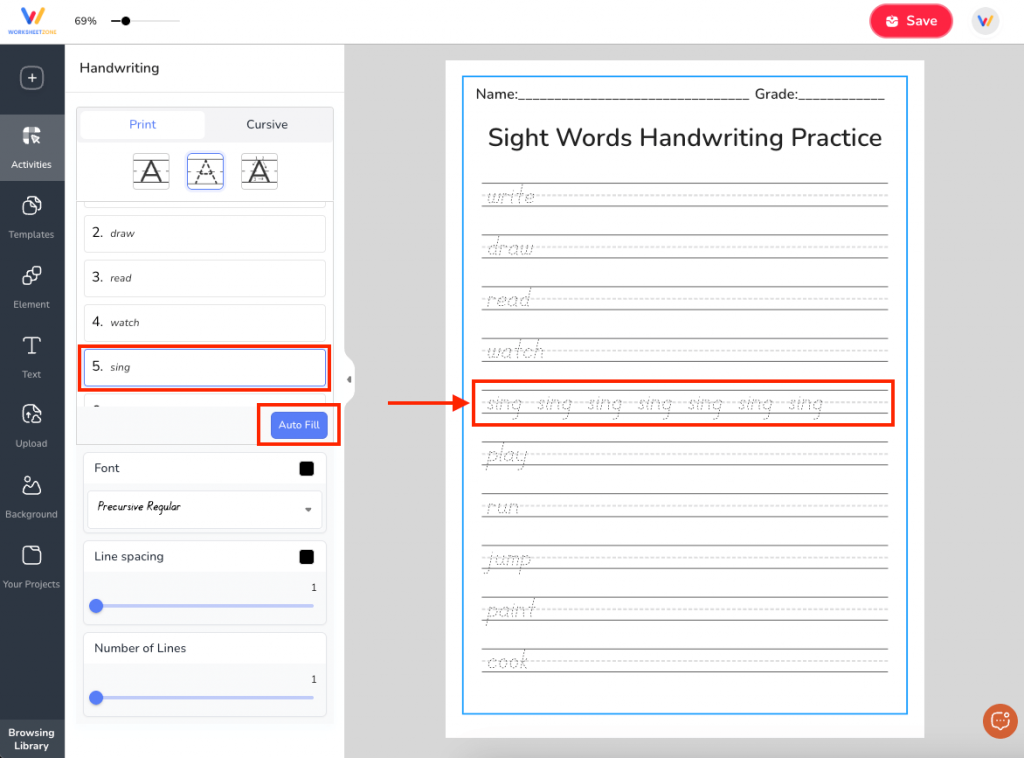Screen dimensions: 1024x758
Task: Open the workspace avatar menu
Action: [985, 20]
